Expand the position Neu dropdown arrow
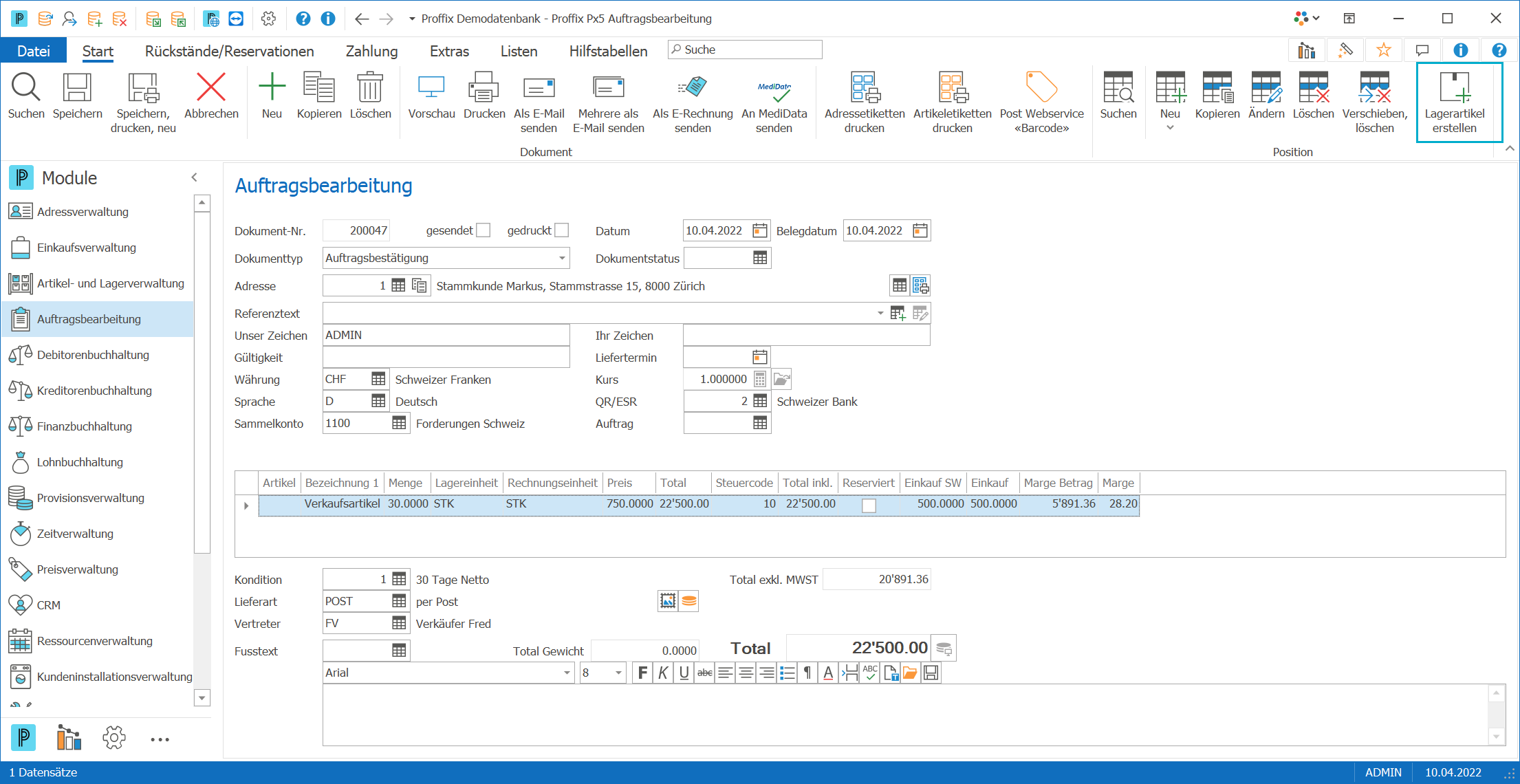The width and height of the screenshot is (1520, 784). pos(1169,129)
